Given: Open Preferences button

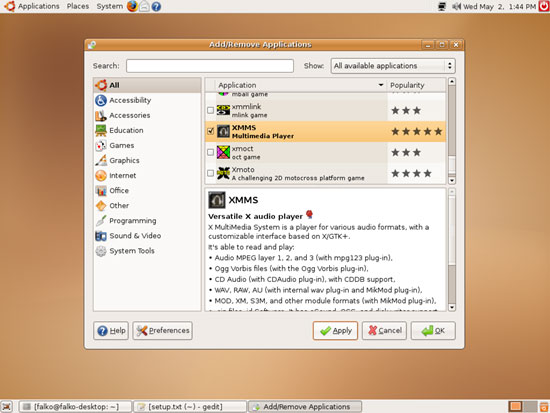Looking at the screenshot, I should pyautogui.click(x=163, y=331).
